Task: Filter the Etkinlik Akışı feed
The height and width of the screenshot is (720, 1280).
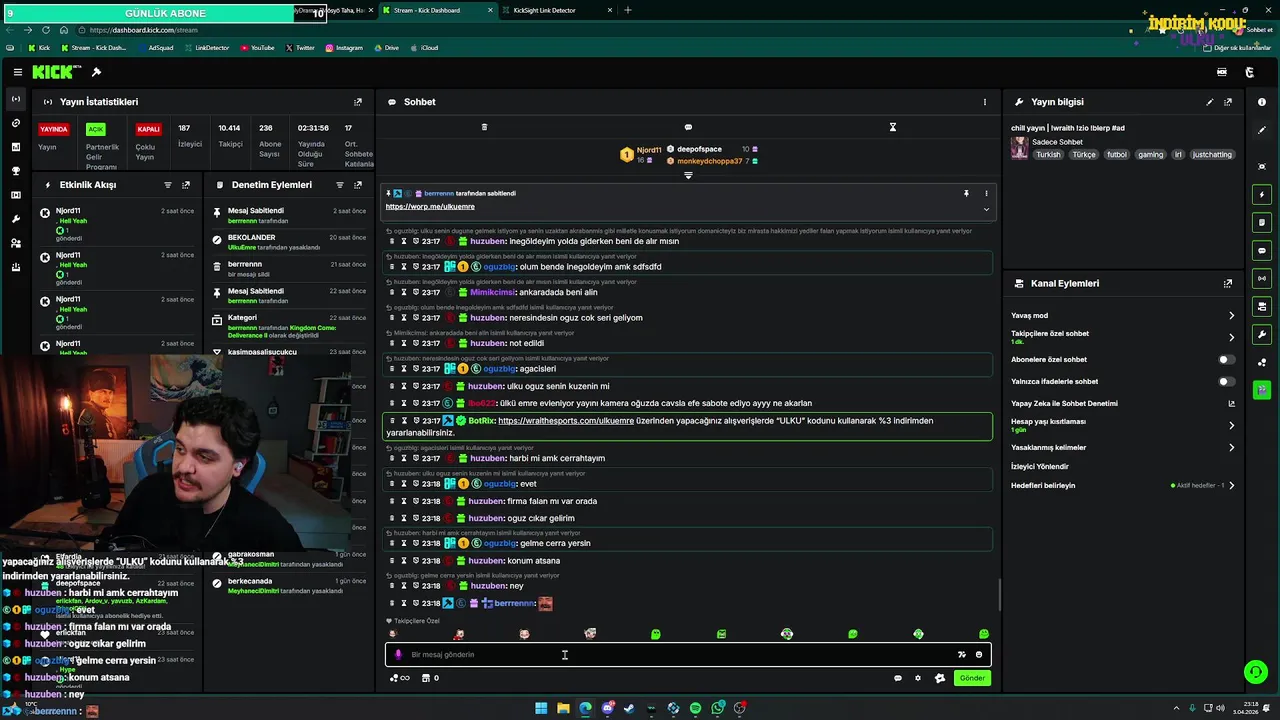Action: pyautogui.click(x=168, y=185)
